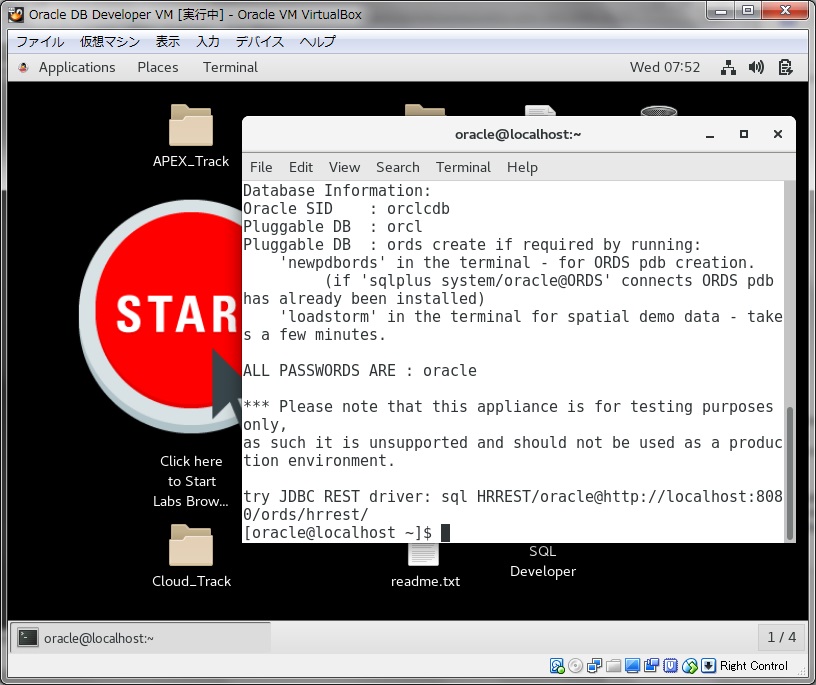Click 'Click here to Start Labs Brow...' label

click(x=191, y=481)
